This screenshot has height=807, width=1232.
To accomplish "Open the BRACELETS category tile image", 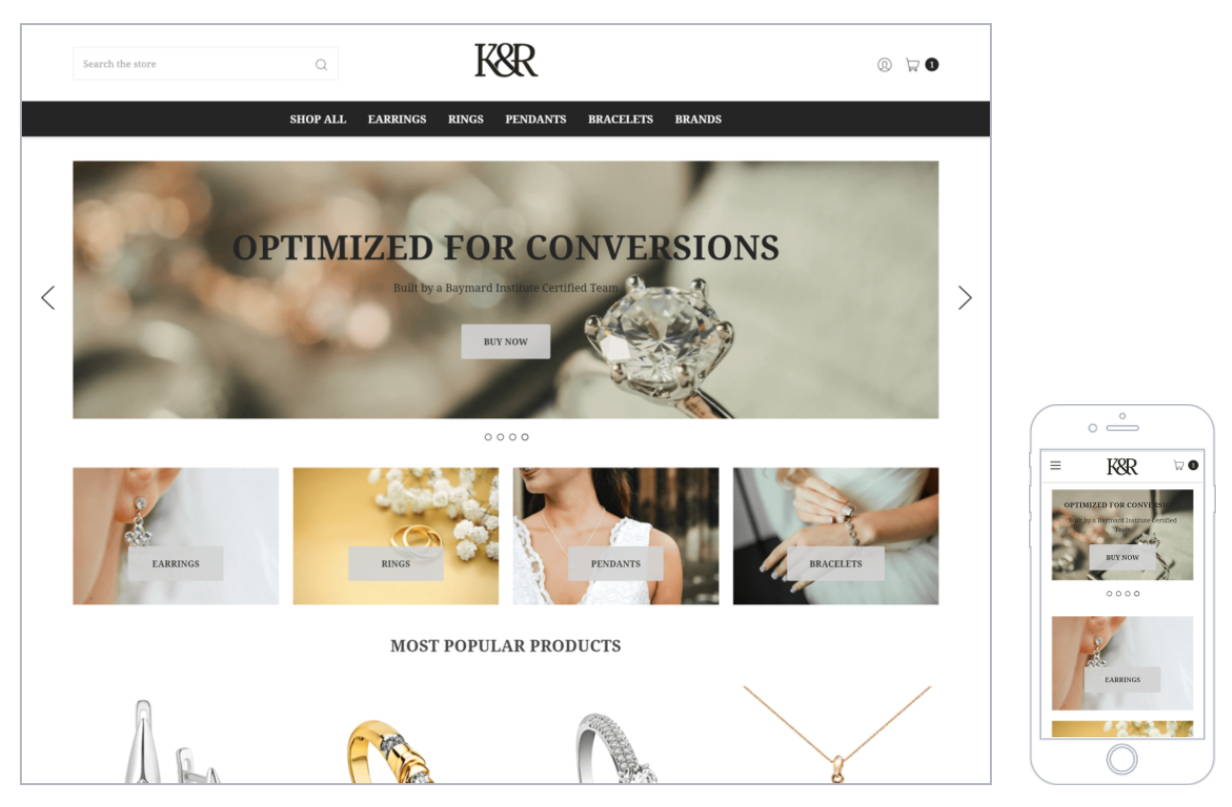I will tap(836, 536).
